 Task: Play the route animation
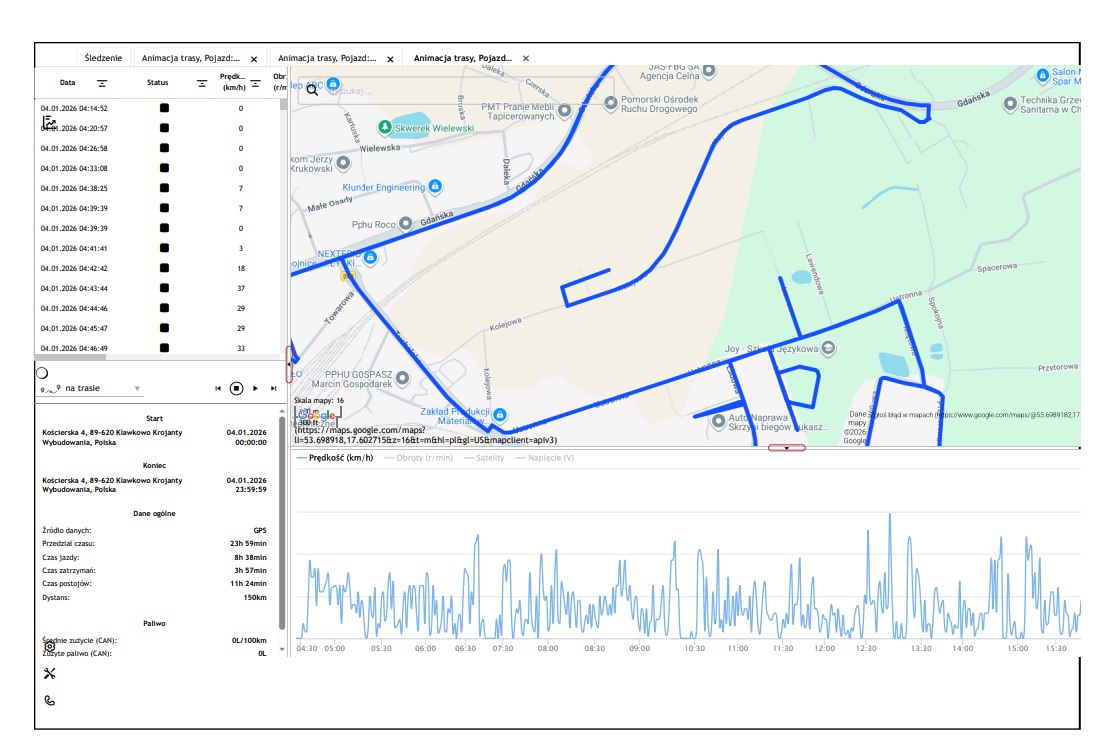click(x=255, y=388)
